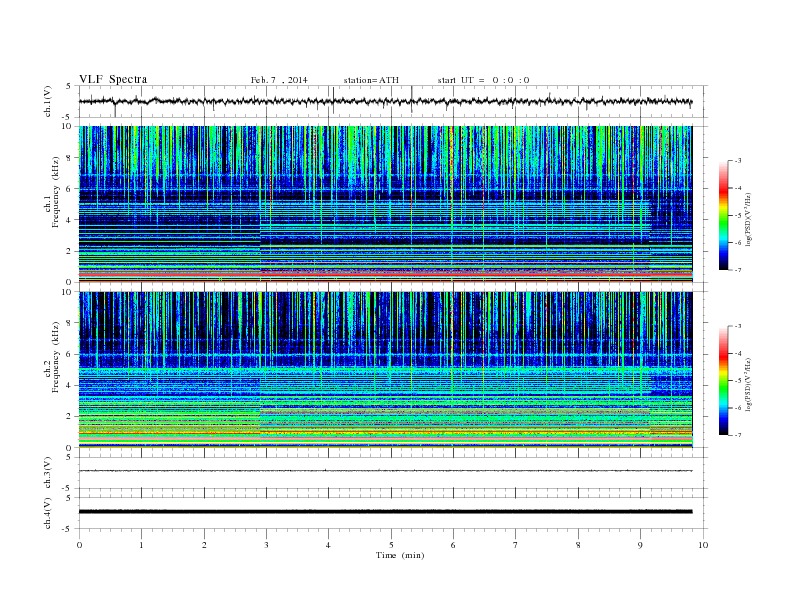792x612 pixels.
Task: Click the ch.1 "Frequency (kHz)" axis label
Action: [x=56, y=192]
